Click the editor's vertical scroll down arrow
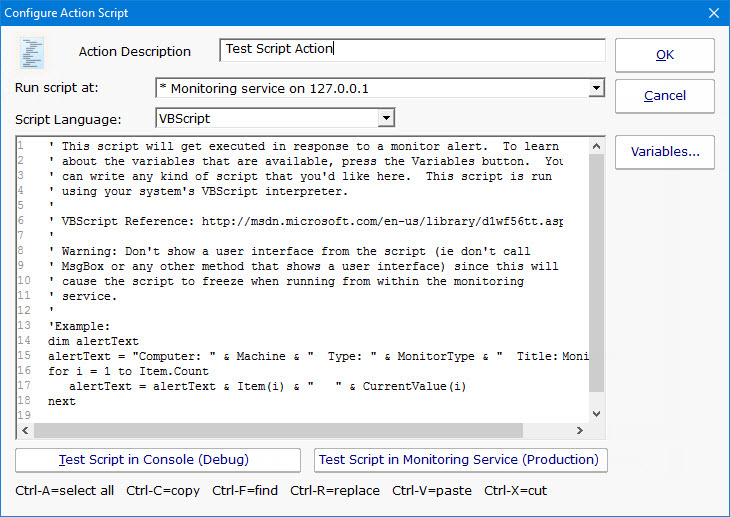Image resolution: width=730 pixels, height=517 pixels. coord(597,413)
